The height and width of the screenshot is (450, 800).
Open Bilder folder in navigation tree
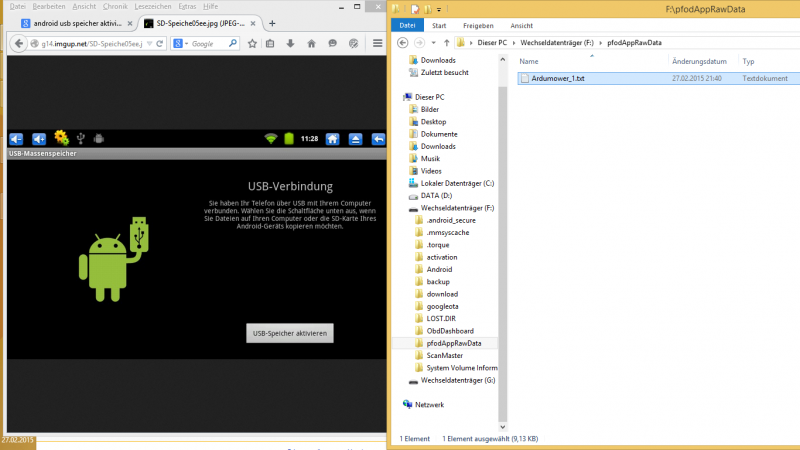pyautogui.click(x=430, y=109)
